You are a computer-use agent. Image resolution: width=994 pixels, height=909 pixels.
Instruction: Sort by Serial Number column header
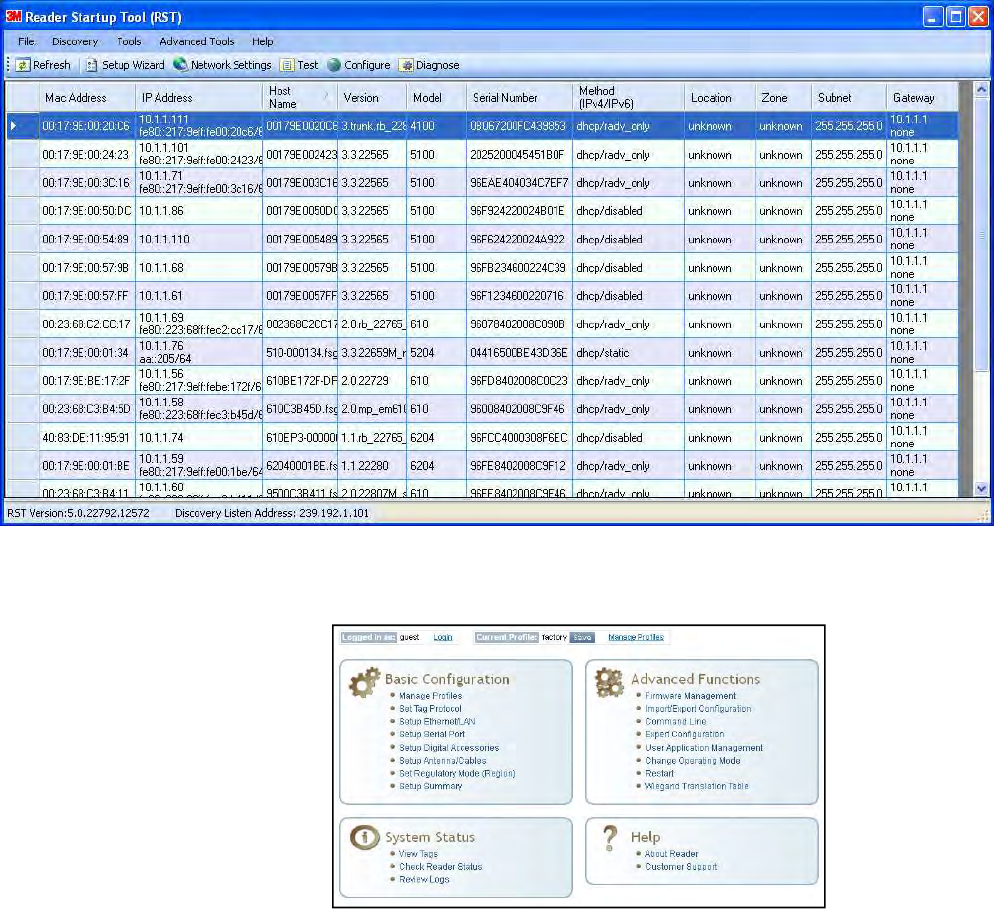click(519, 98)
